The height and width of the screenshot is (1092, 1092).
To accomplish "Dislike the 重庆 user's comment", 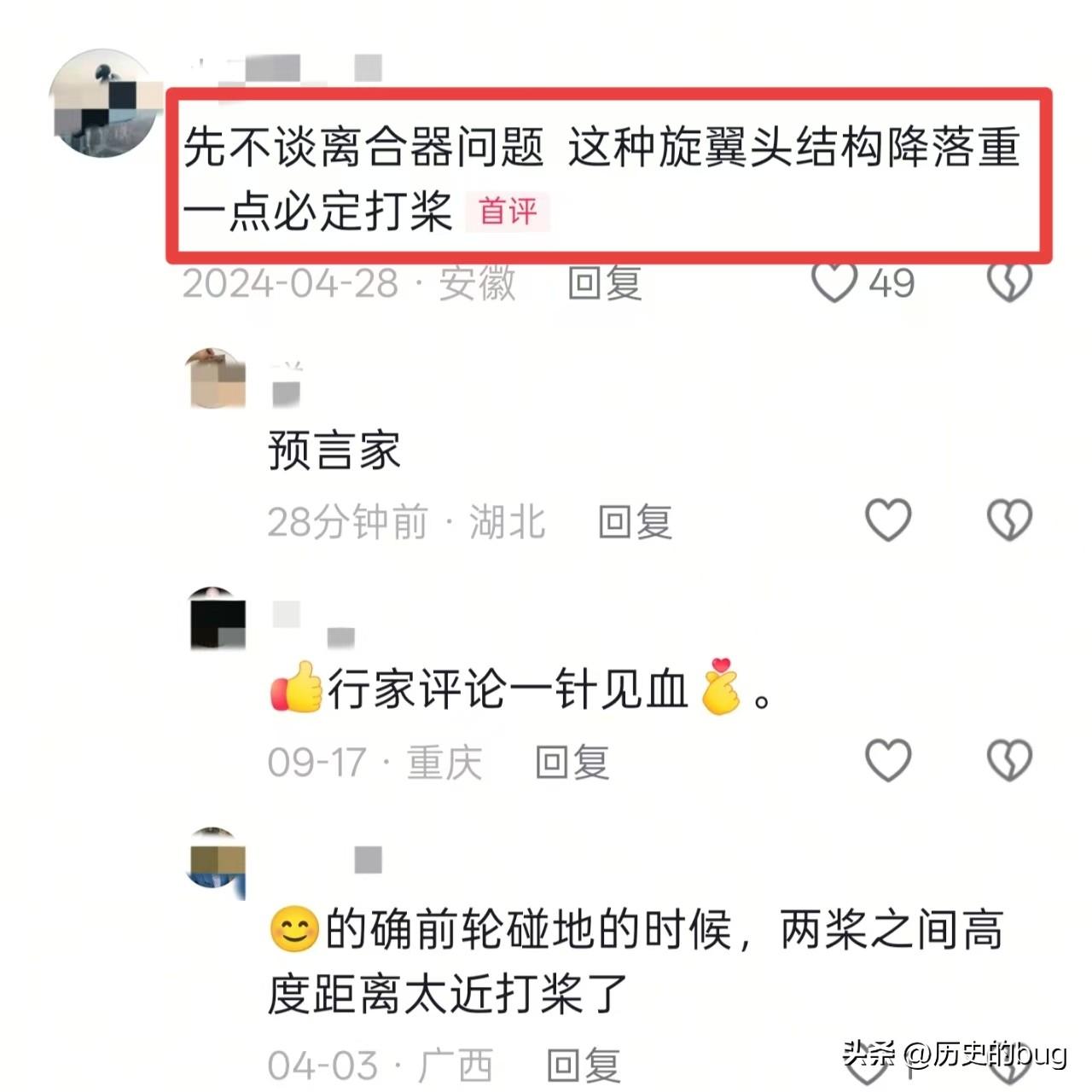I will tap(1009, 760).
